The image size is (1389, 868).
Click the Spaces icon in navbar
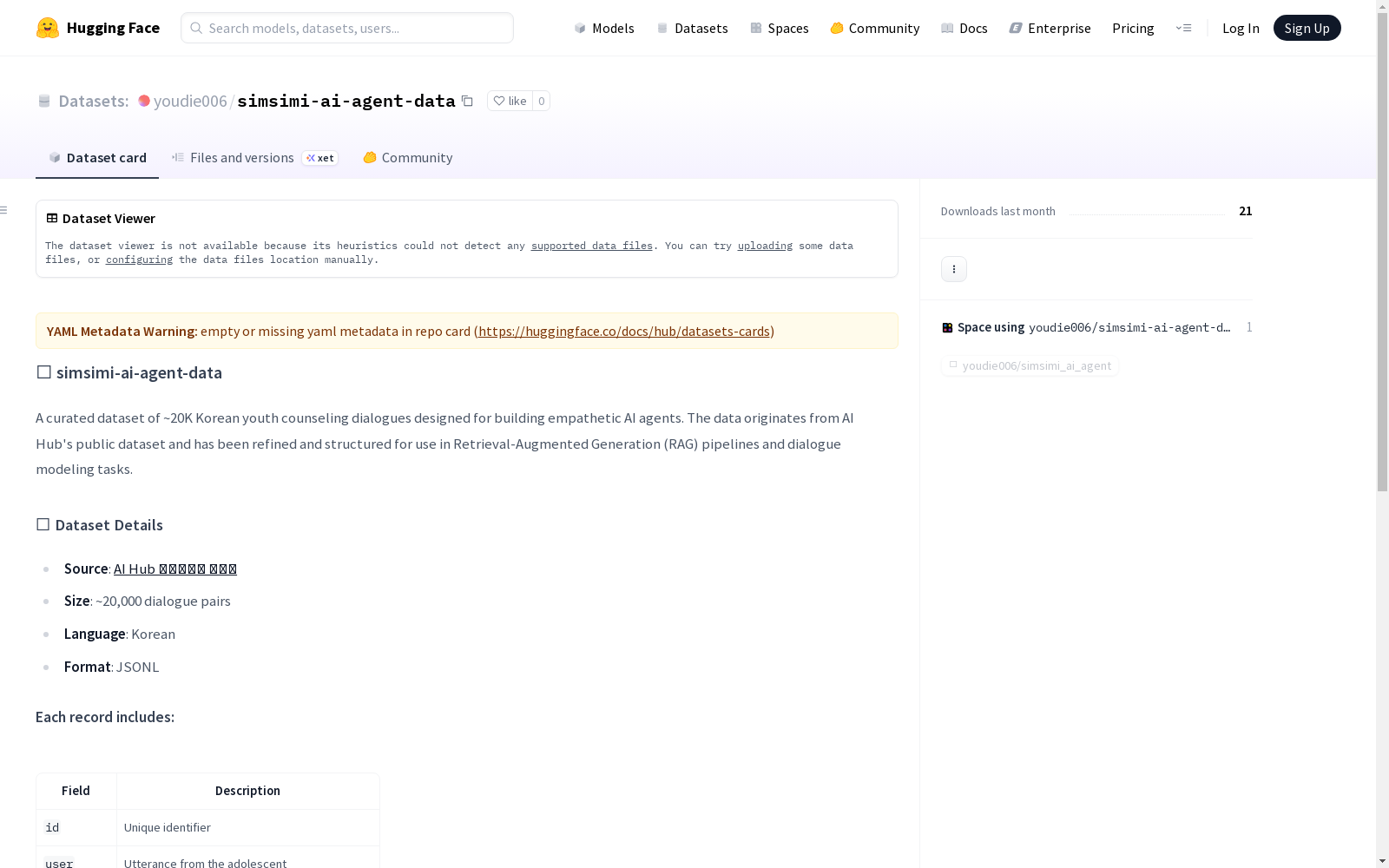756,28
